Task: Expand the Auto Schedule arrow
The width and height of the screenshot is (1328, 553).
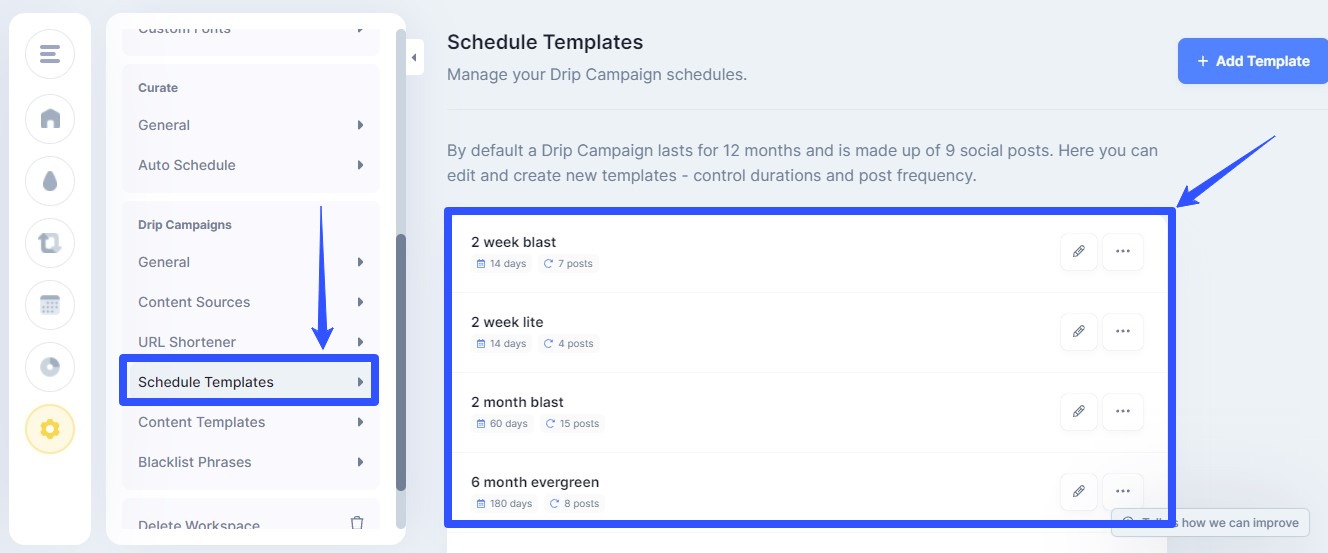Action: pos(360,165)
